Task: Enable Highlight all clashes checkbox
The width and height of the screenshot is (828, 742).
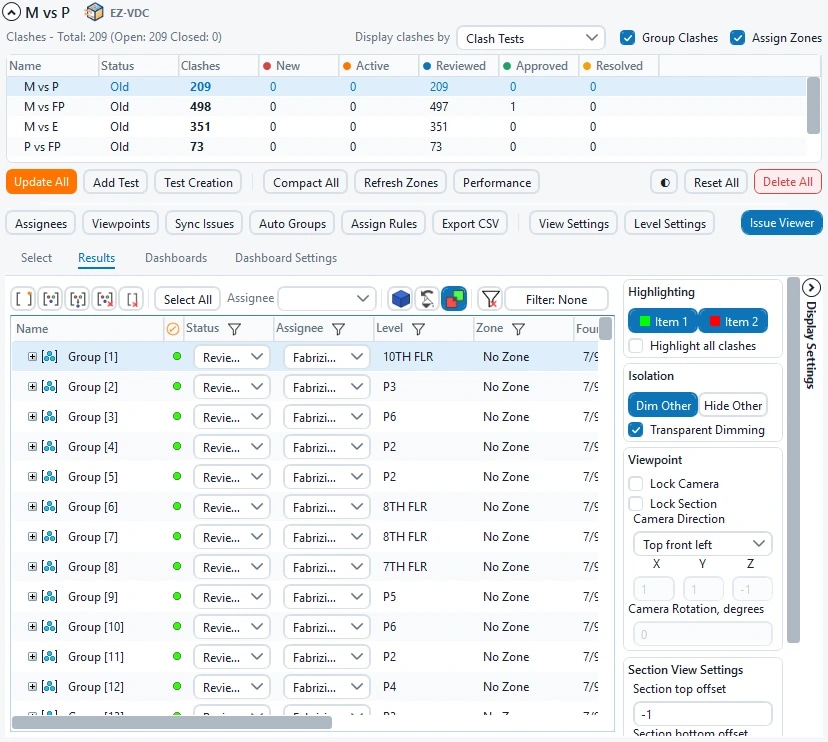Action: coord(636,346)
